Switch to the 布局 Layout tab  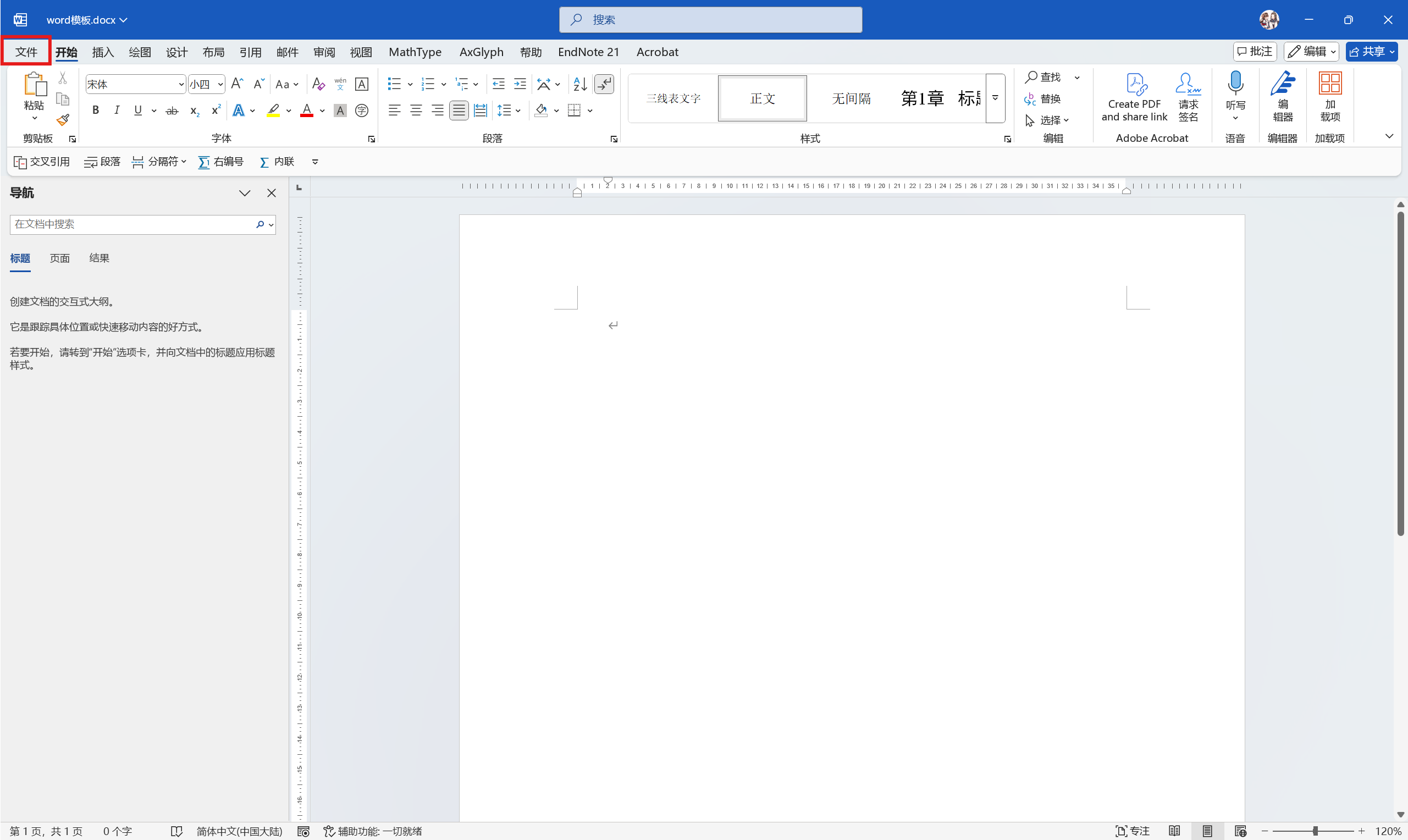pos(213,52)
